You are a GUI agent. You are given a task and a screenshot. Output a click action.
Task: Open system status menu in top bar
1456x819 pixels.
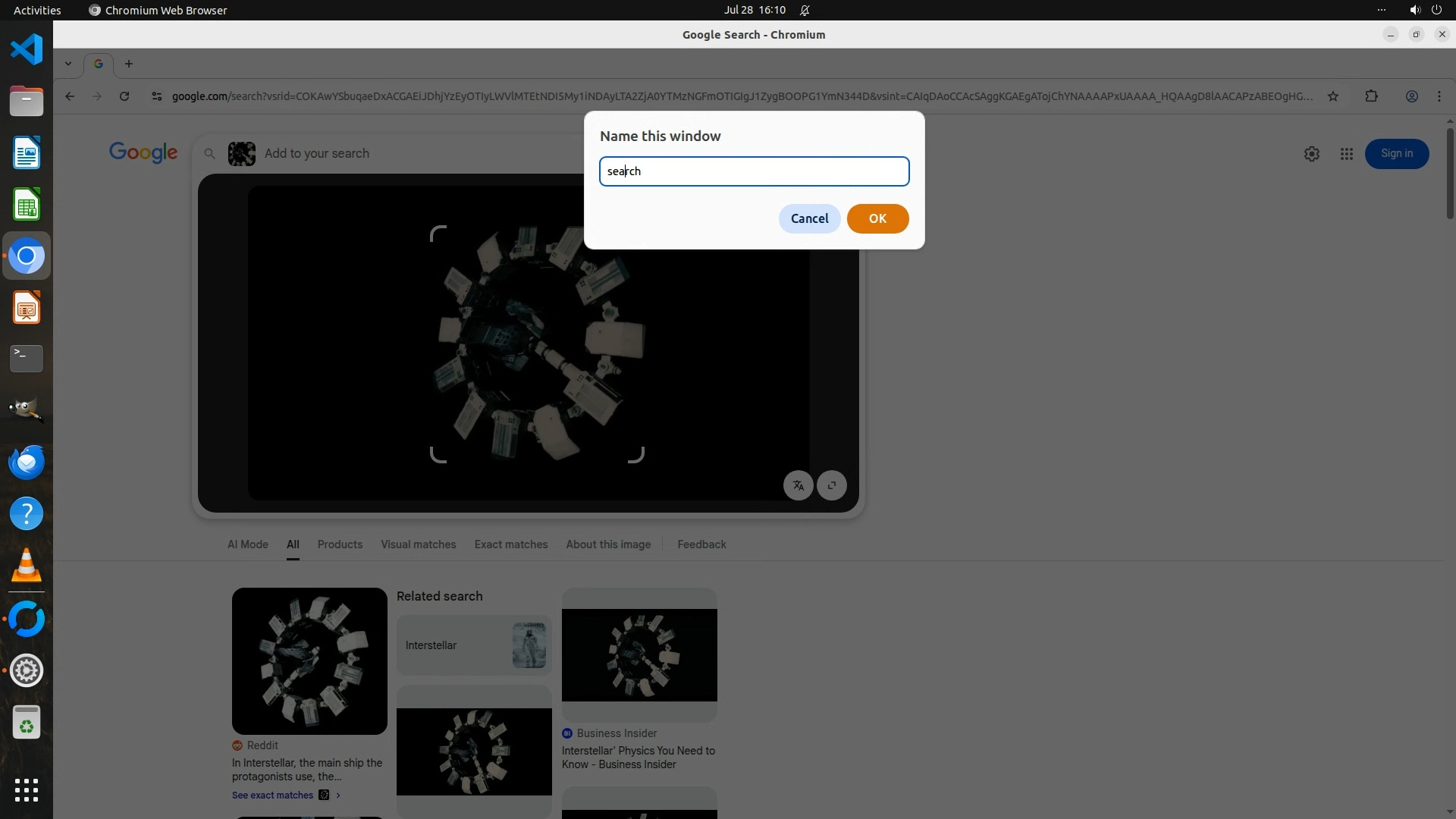tap(1424, 10)
